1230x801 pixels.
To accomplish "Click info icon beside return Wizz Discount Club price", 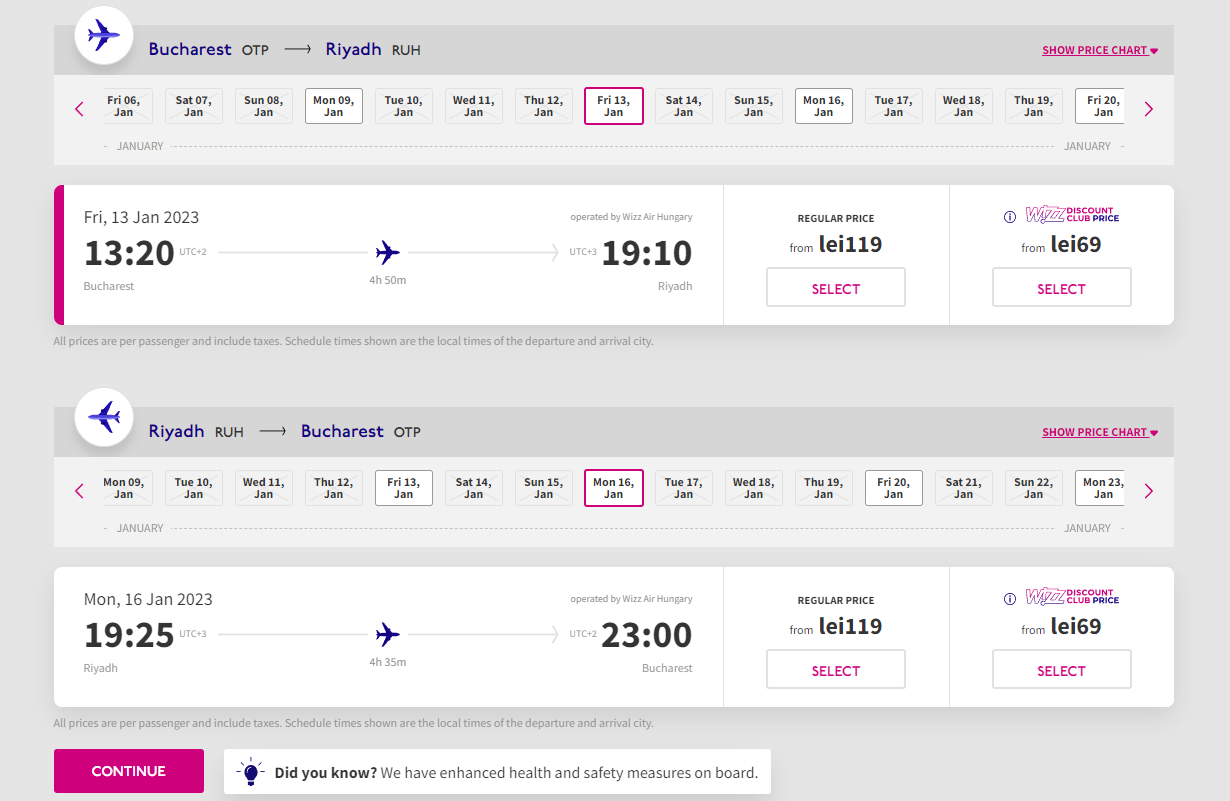I will point(1009,599).
